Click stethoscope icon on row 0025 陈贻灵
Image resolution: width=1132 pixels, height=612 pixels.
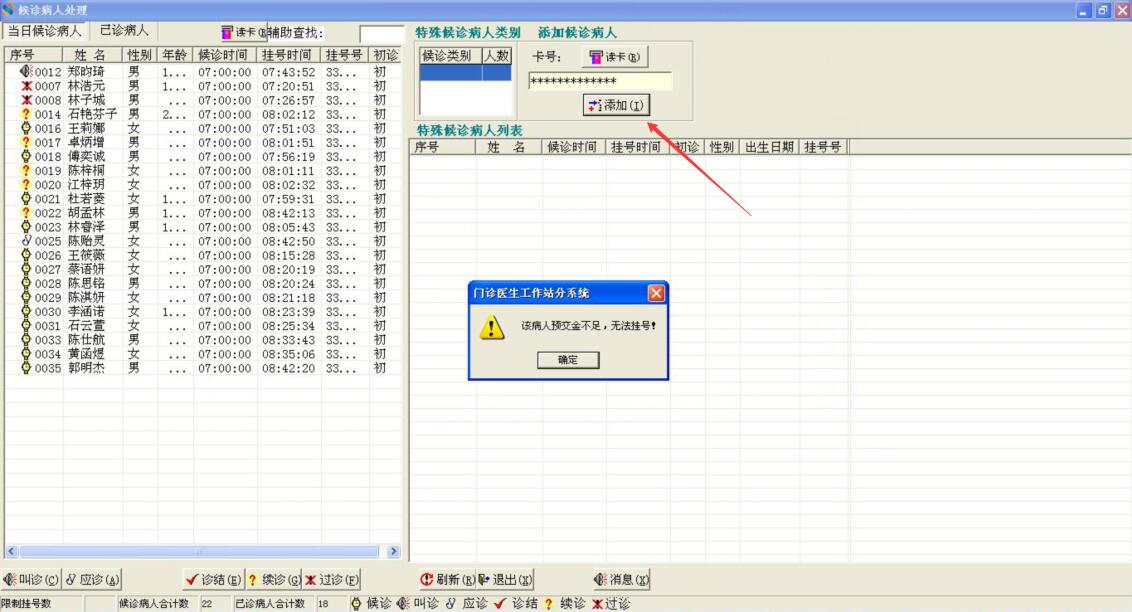tap(26, 240)
